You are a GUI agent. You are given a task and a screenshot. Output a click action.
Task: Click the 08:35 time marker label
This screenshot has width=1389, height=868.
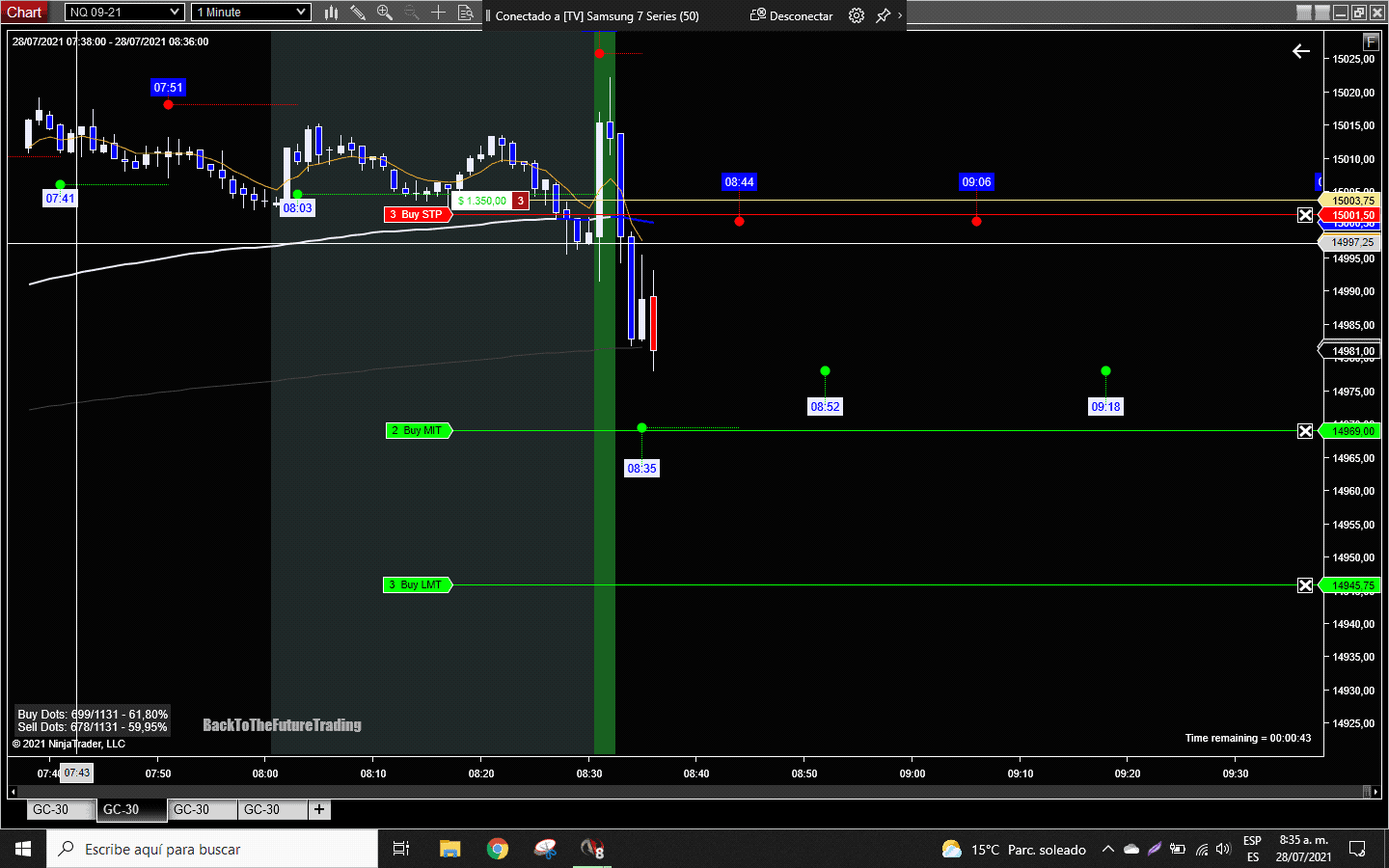[641, 469]
